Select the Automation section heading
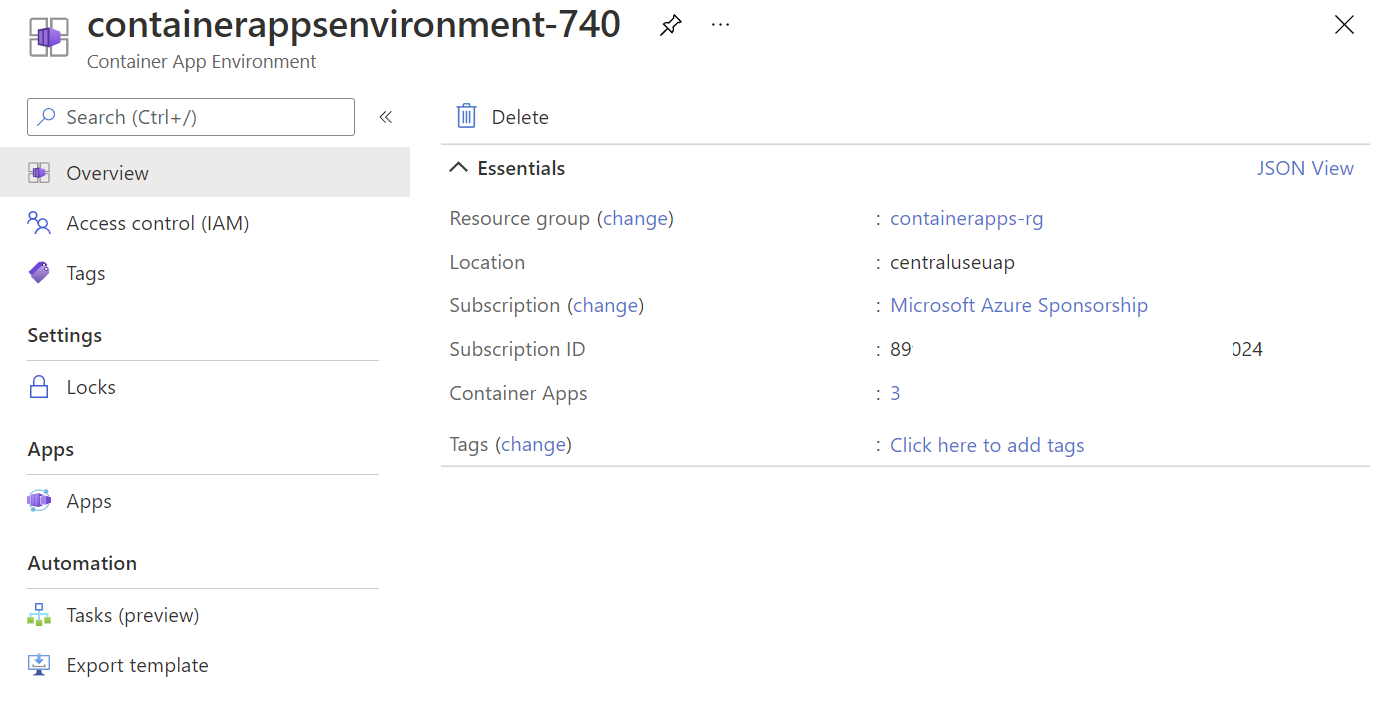This screenshot has width=1382, height=707. coord(82,563)
